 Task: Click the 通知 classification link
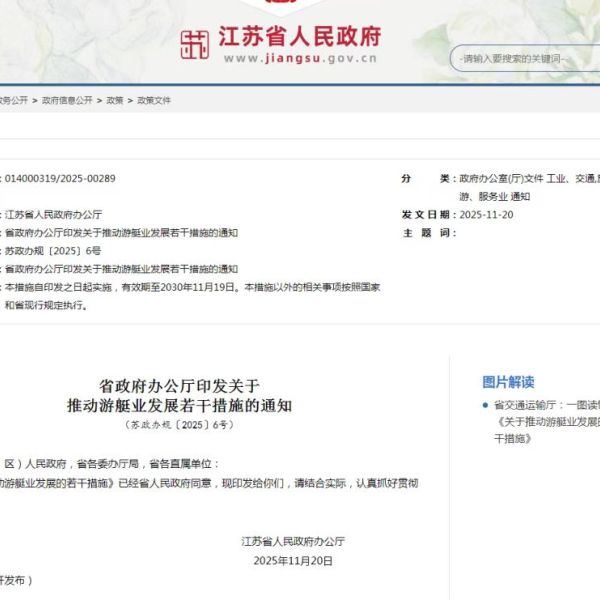point(521,197)
